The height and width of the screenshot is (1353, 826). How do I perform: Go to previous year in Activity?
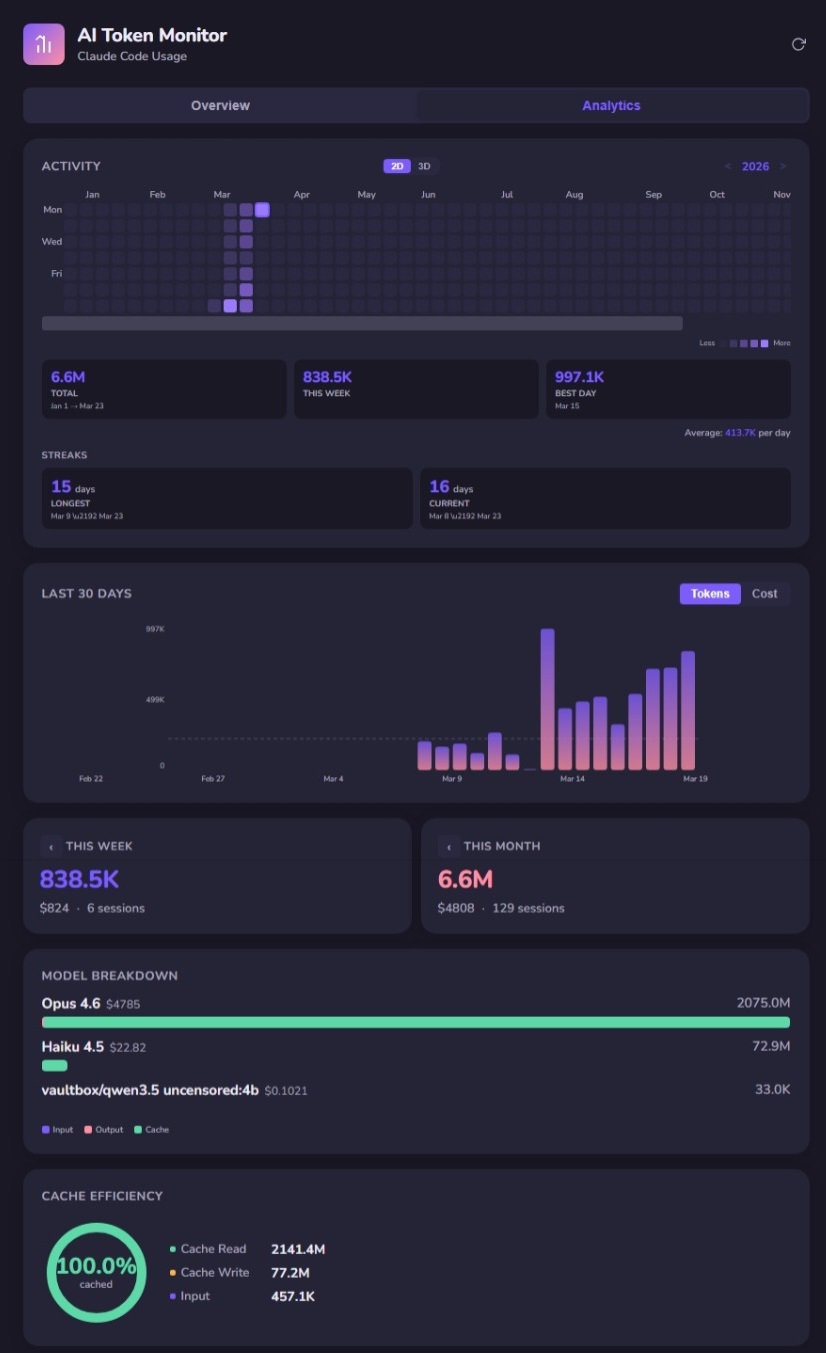coord(728,167)
